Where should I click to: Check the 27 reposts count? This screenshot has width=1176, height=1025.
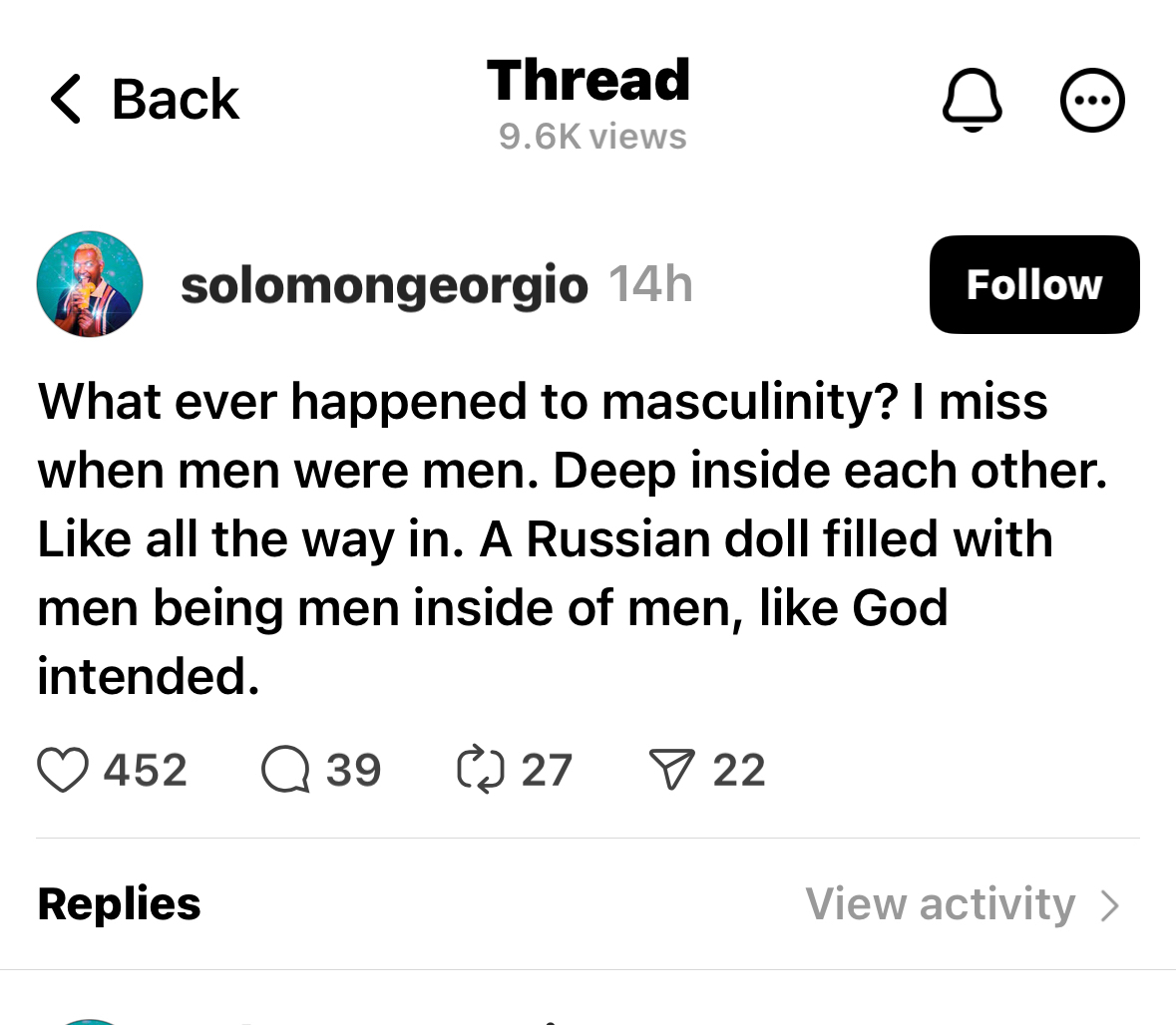[x=547, y=771]
